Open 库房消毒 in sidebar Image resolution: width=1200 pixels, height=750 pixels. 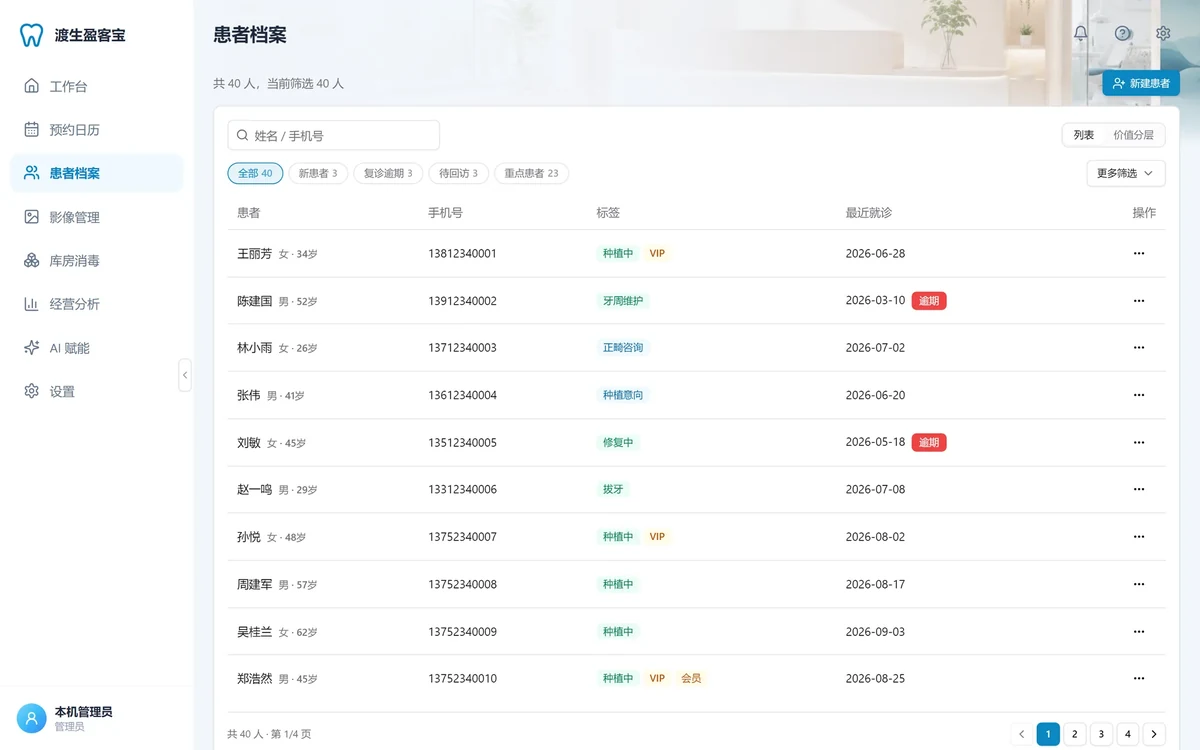tap(96, 261)
